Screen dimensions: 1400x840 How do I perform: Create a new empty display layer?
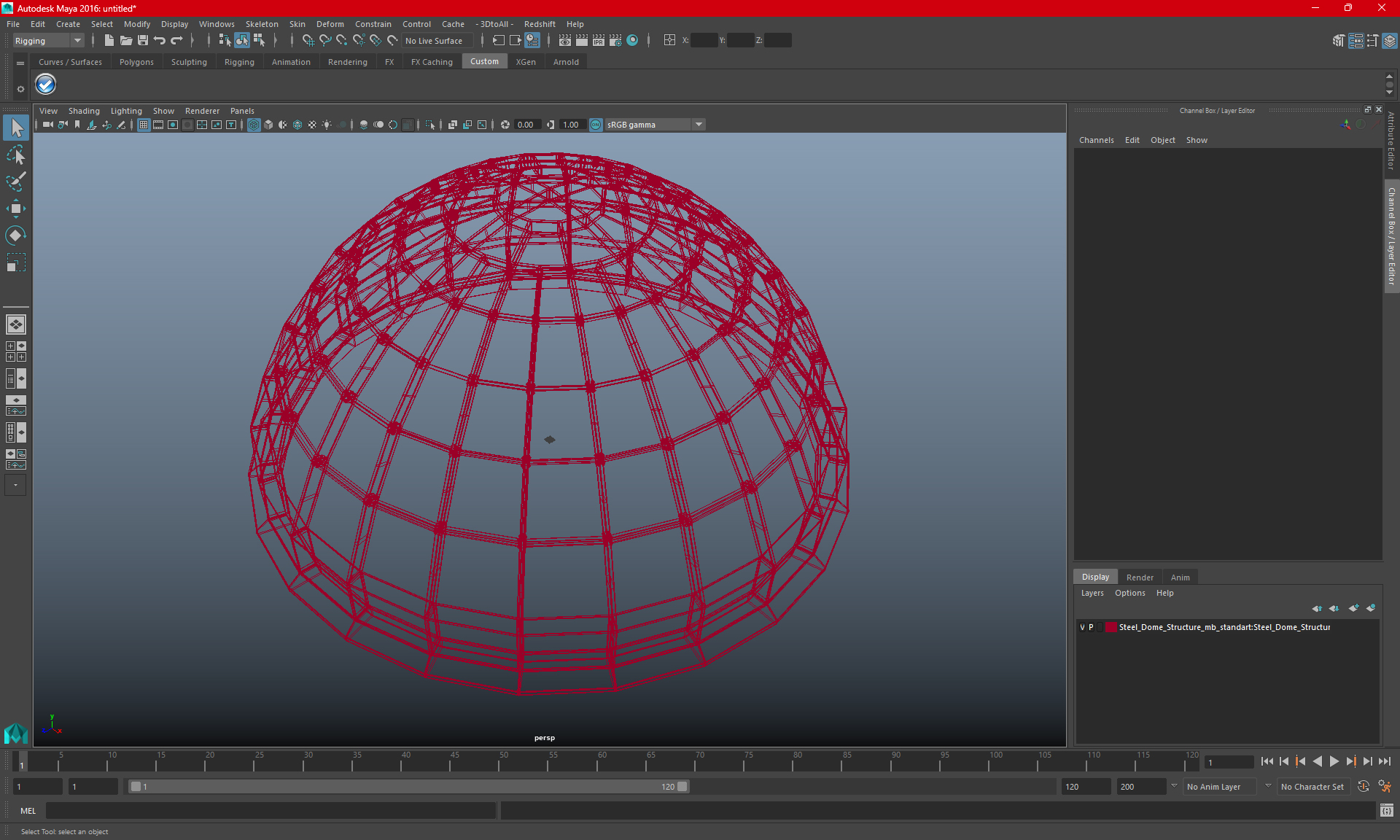click(1353, 608)
